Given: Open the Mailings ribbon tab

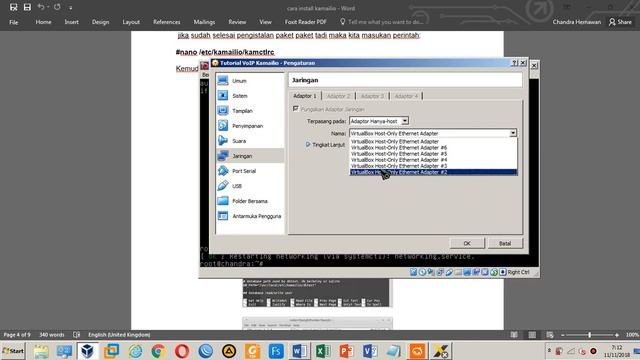Looking at the screenshot, I should 204,22.
